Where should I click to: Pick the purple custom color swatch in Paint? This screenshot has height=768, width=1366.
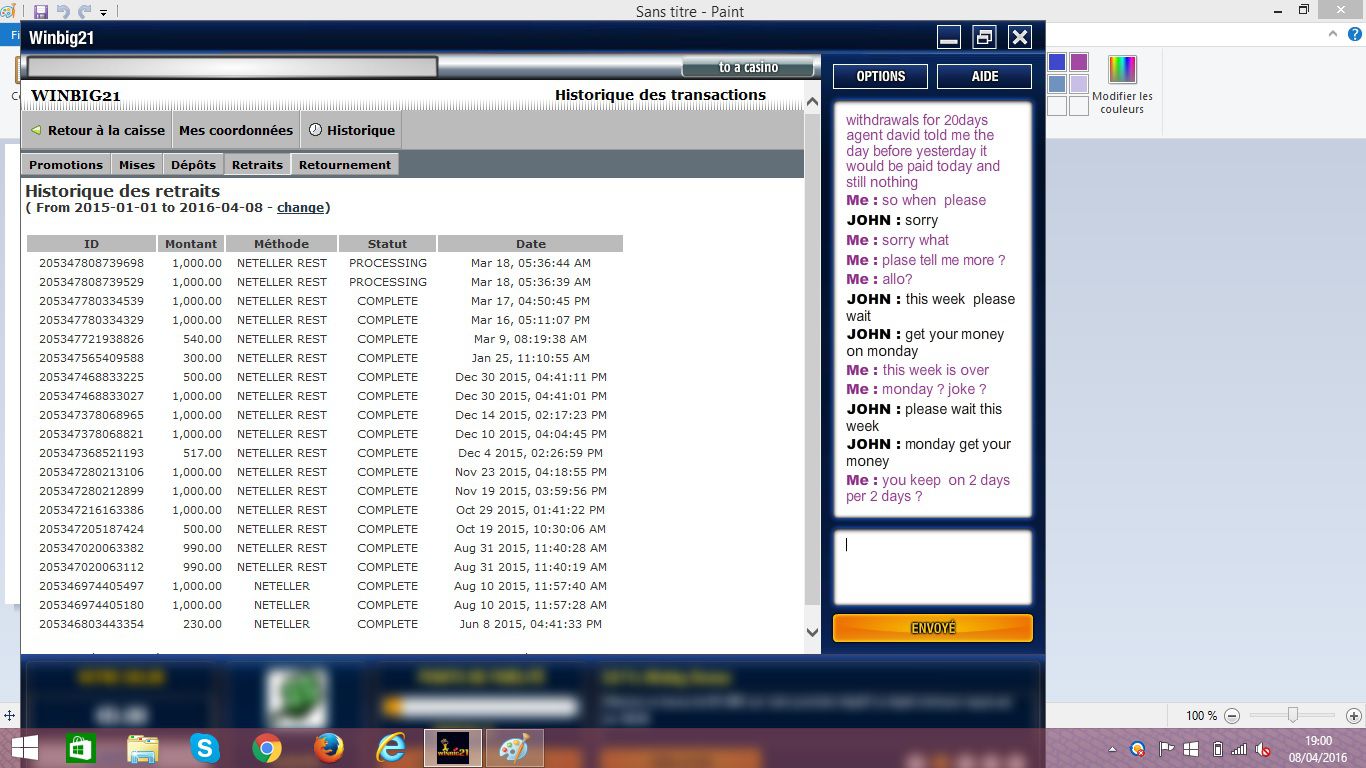tap(1079, 62)
